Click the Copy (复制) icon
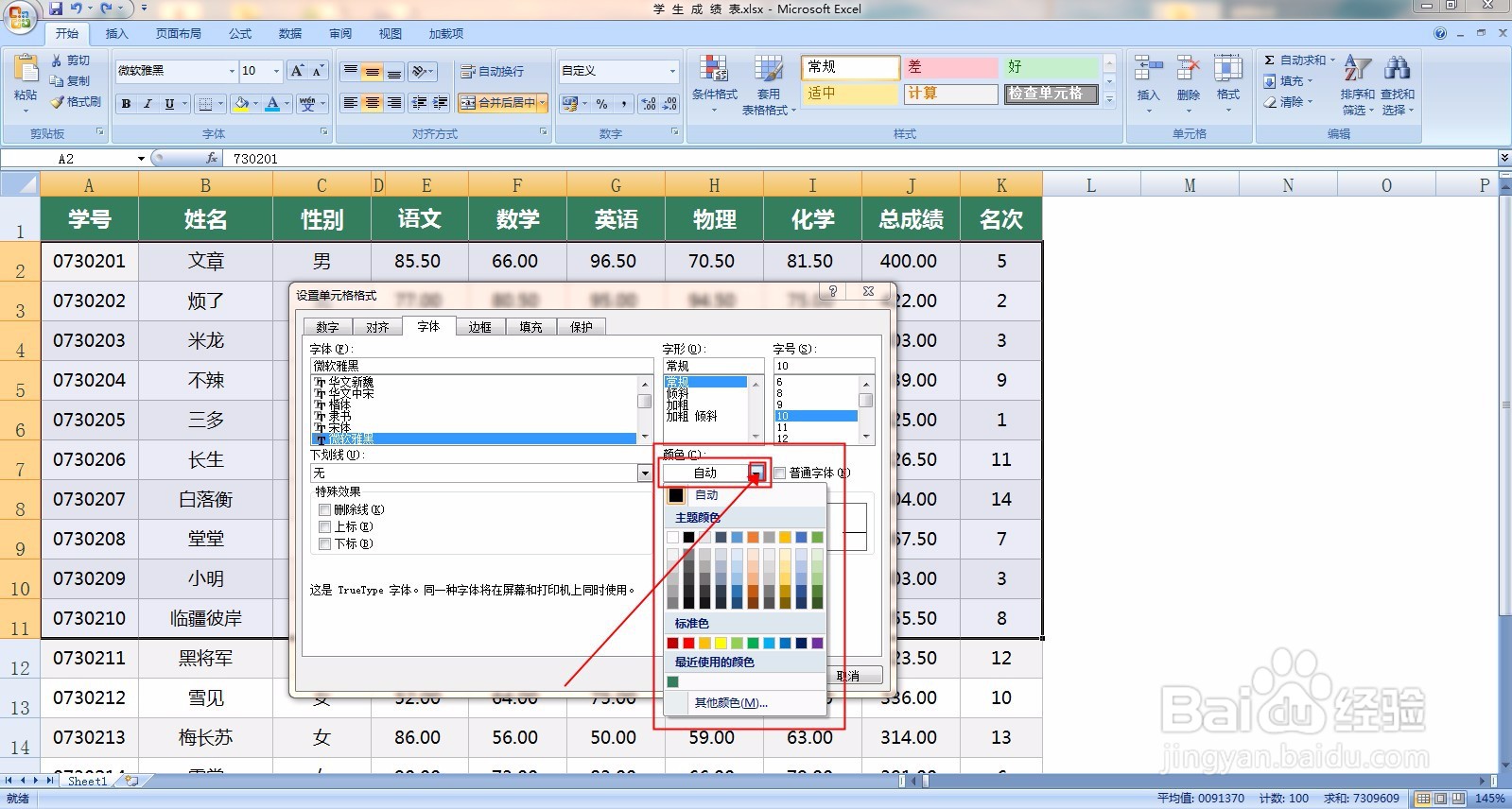The height and width of the screenshot is (809, 1512). (56, 81)
